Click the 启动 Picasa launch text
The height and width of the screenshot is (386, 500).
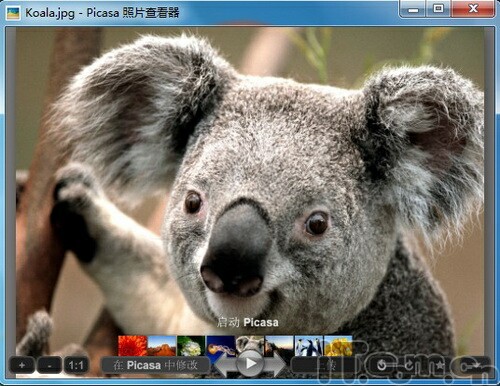pos(248,322)
